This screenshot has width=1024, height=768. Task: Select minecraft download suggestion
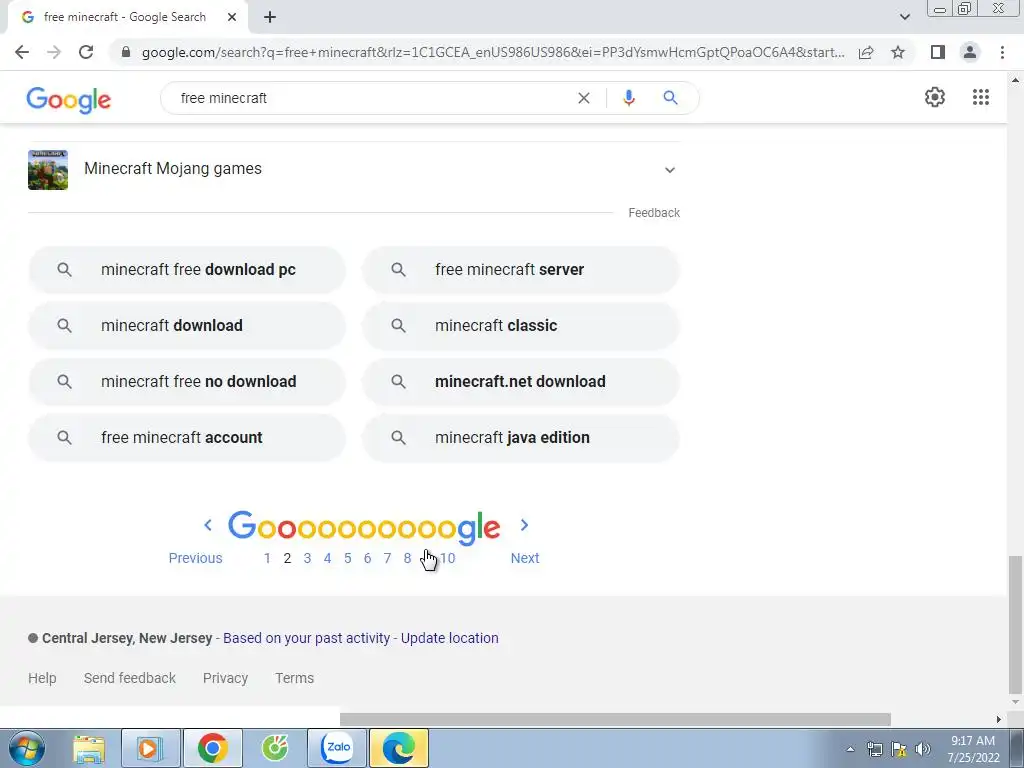187,325
